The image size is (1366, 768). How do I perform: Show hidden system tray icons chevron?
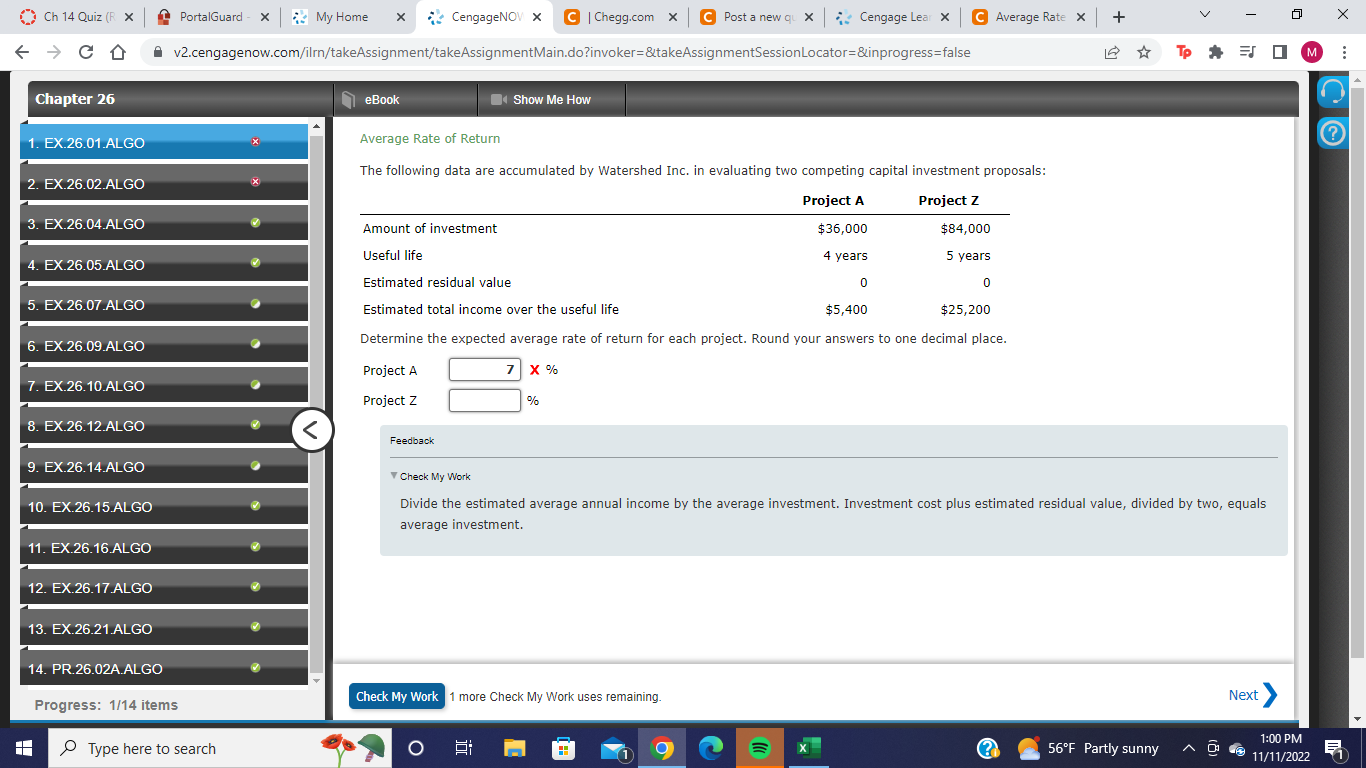(1189, 748)
